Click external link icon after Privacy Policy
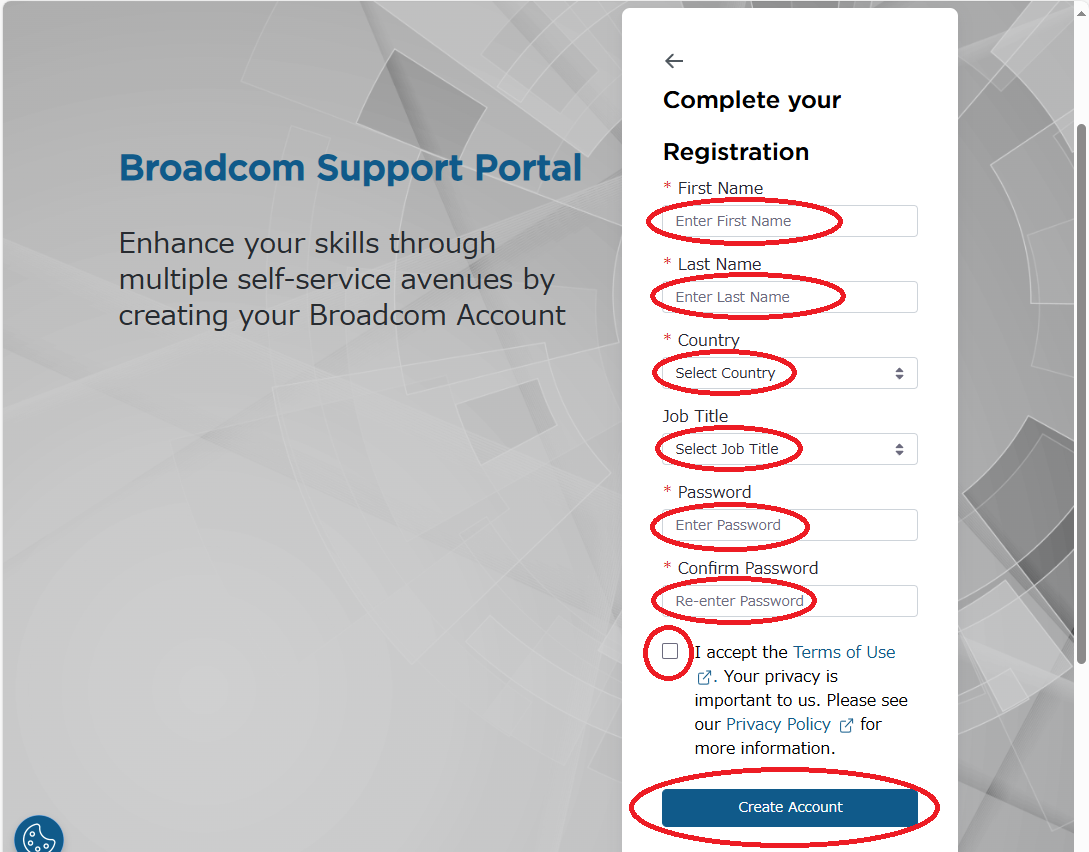The width and height of the screenshot is (1089, 852). 846,726
